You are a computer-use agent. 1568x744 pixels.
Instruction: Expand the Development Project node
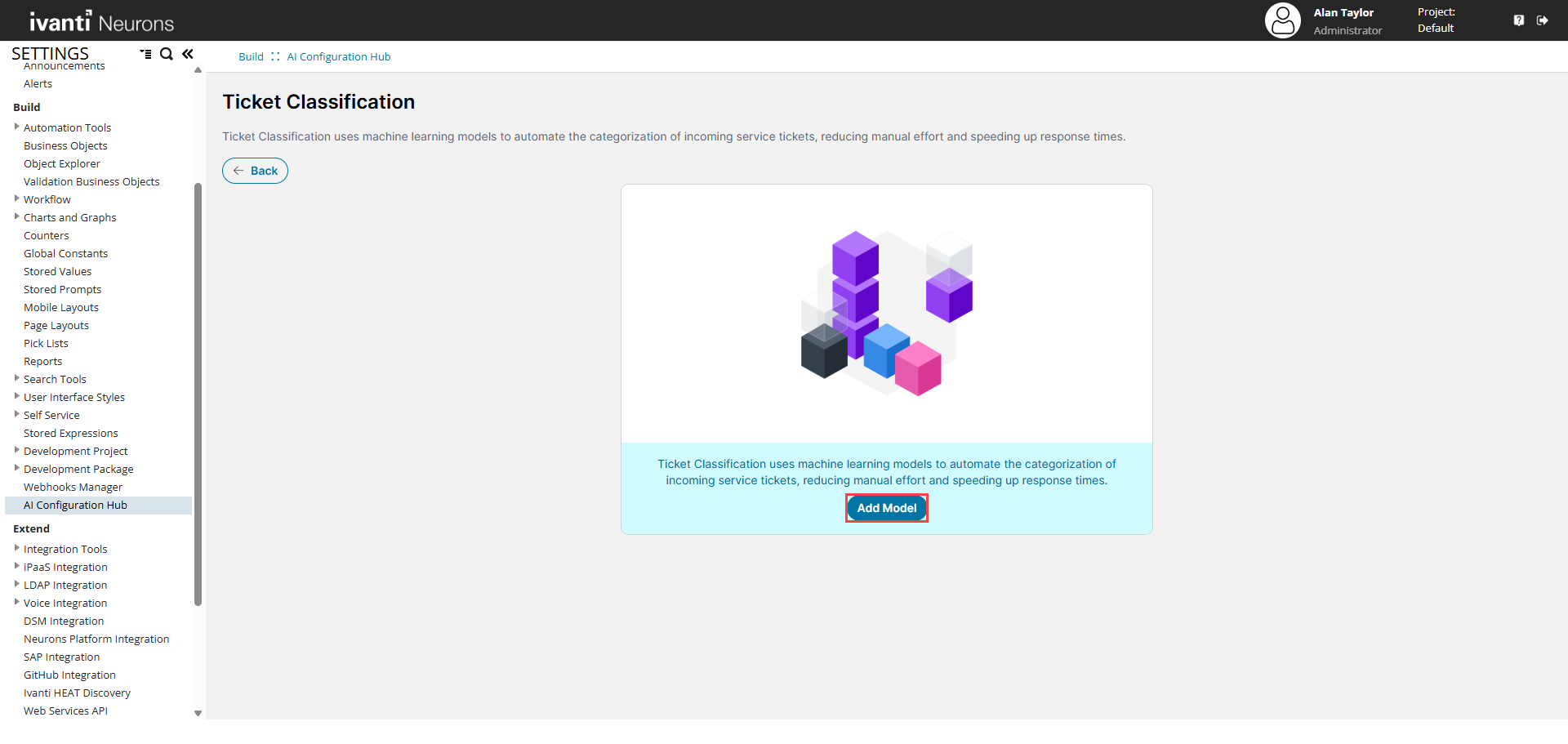16,450
